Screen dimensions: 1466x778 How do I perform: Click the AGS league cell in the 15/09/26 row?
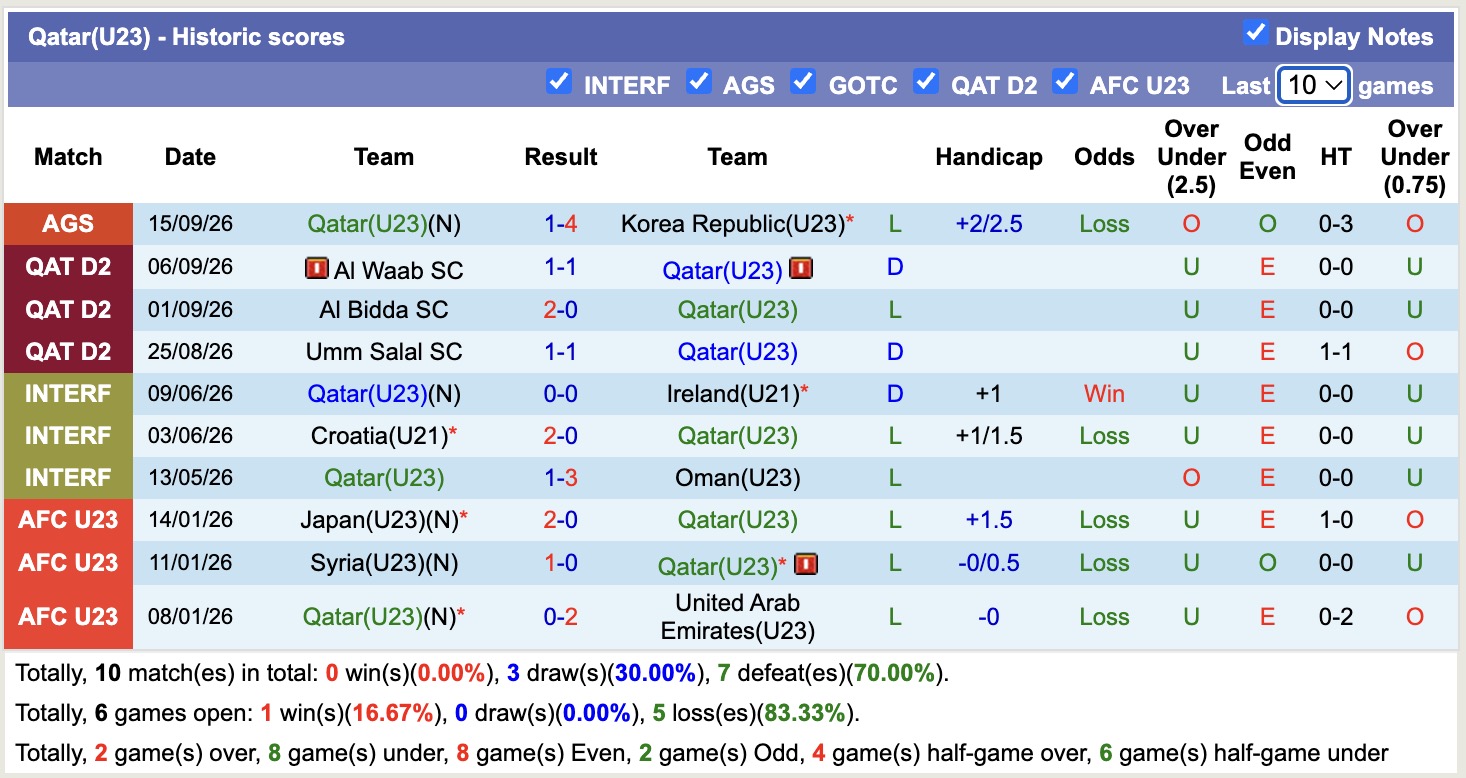click(68, 224)
